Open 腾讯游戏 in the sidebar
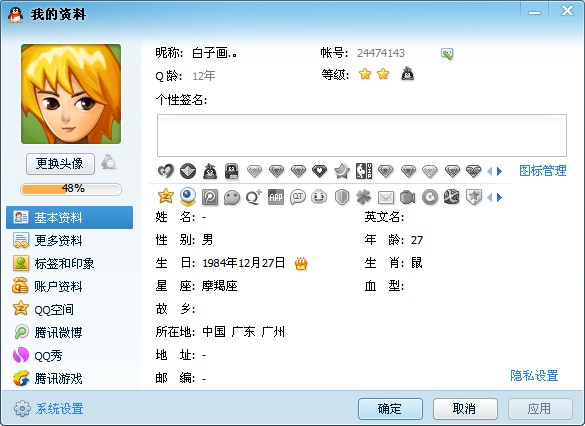 (69, 379)
